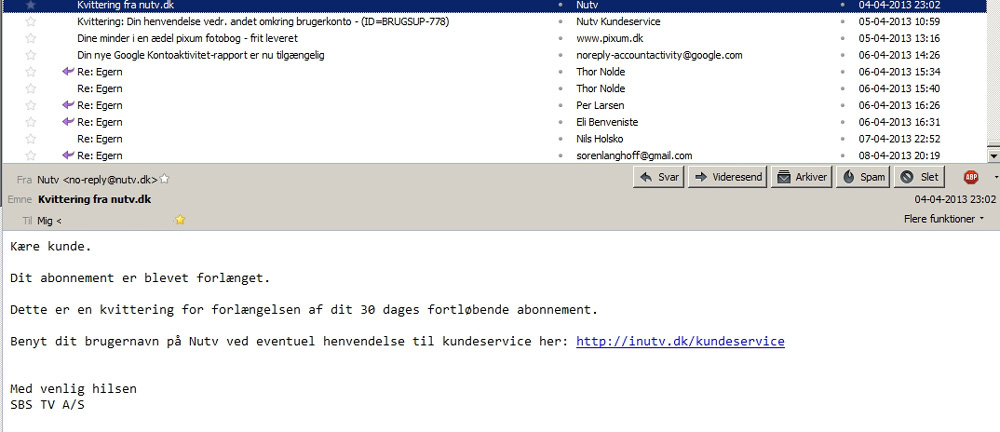Click the read-status dot on pixum email row
The width and height of the screenshot is (1000, 432).
coord(560,38)
